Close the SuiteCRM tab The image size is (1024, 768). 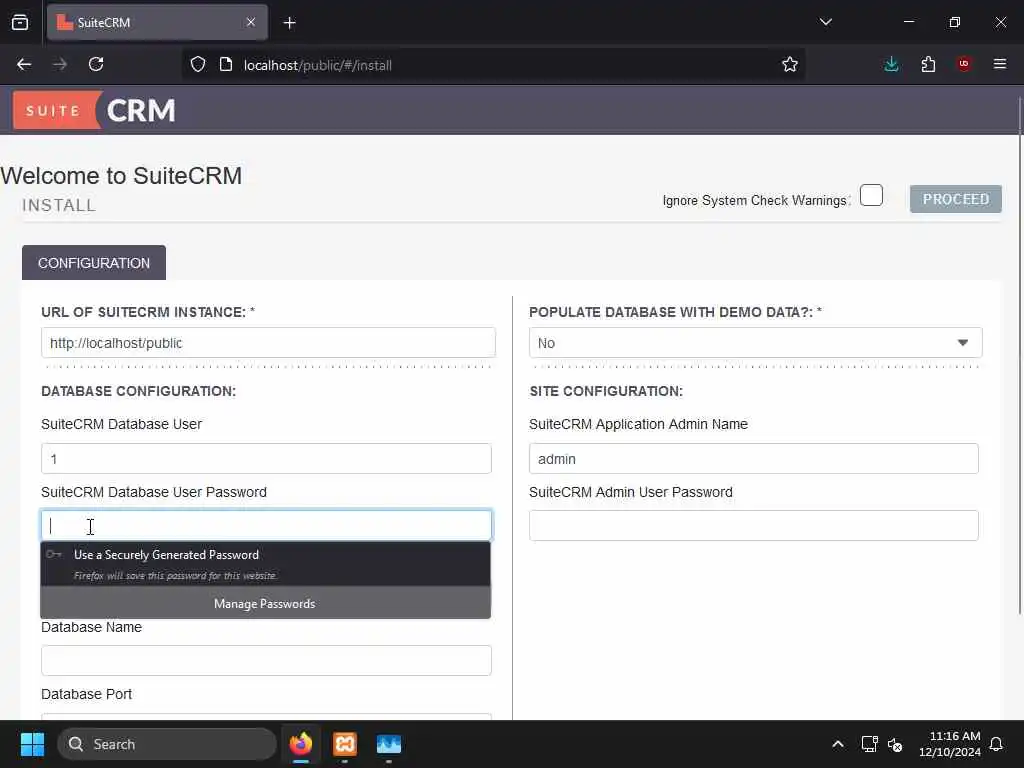[251, 22]
